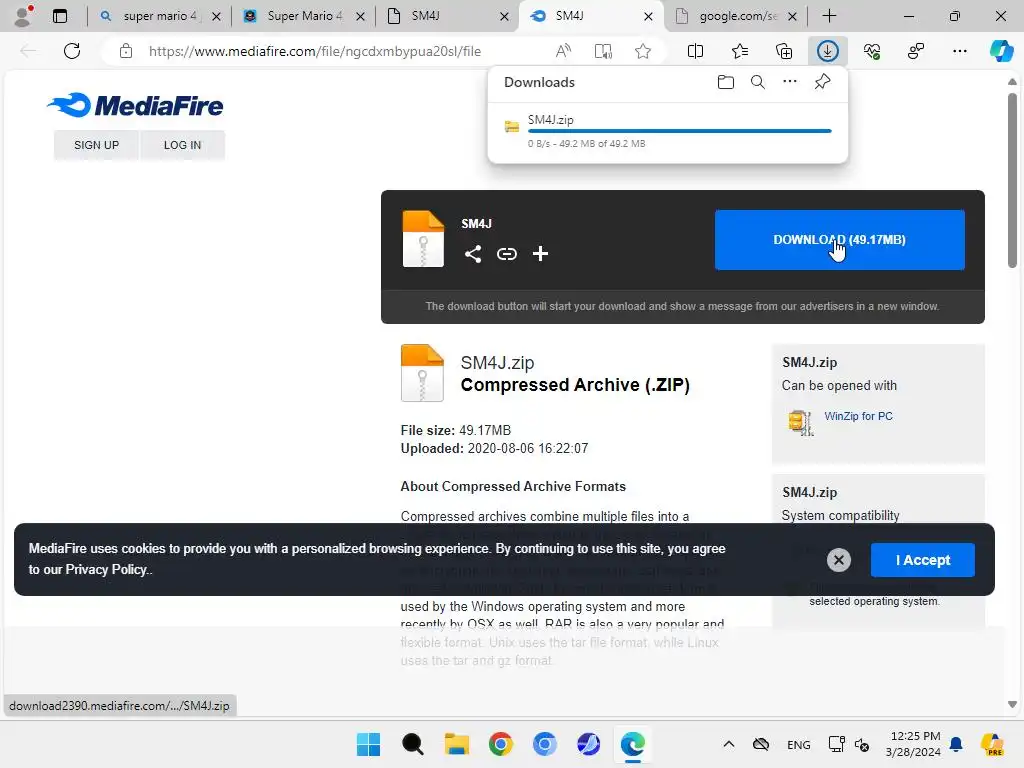Image resolution: width=1024 pixels, height=768 pixels.
Task: Click DOWNLOAD (49.17MB) button
Action: coord(839,240)
